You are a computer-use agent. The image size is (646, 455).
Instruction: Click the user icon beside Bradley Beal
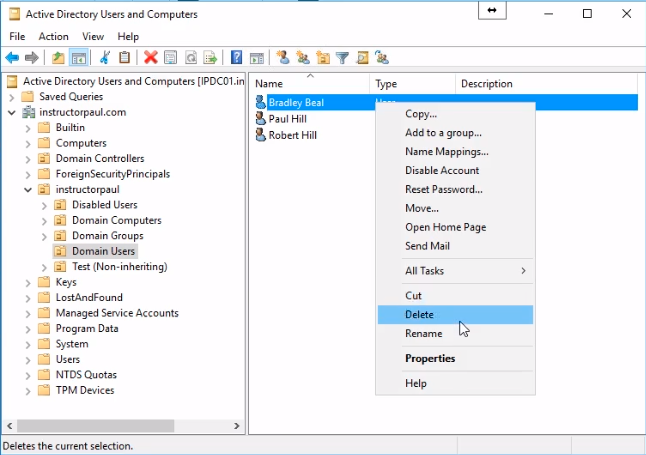pos(260,102)
